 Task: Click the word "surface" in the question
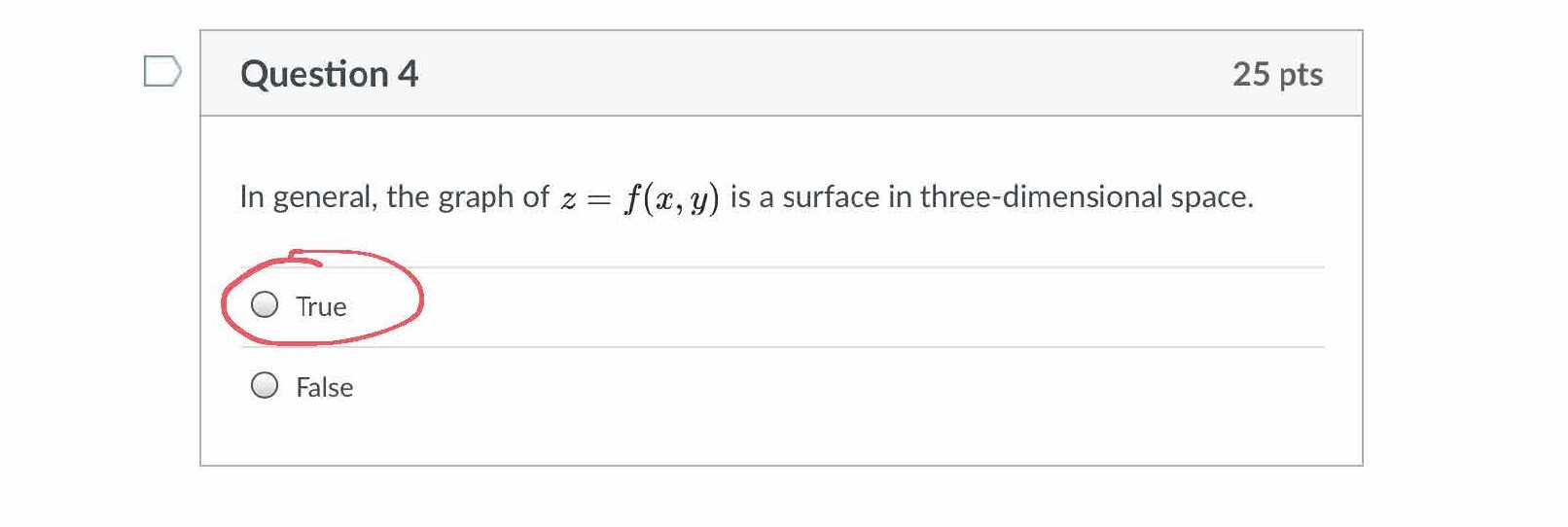pos(831,197)
